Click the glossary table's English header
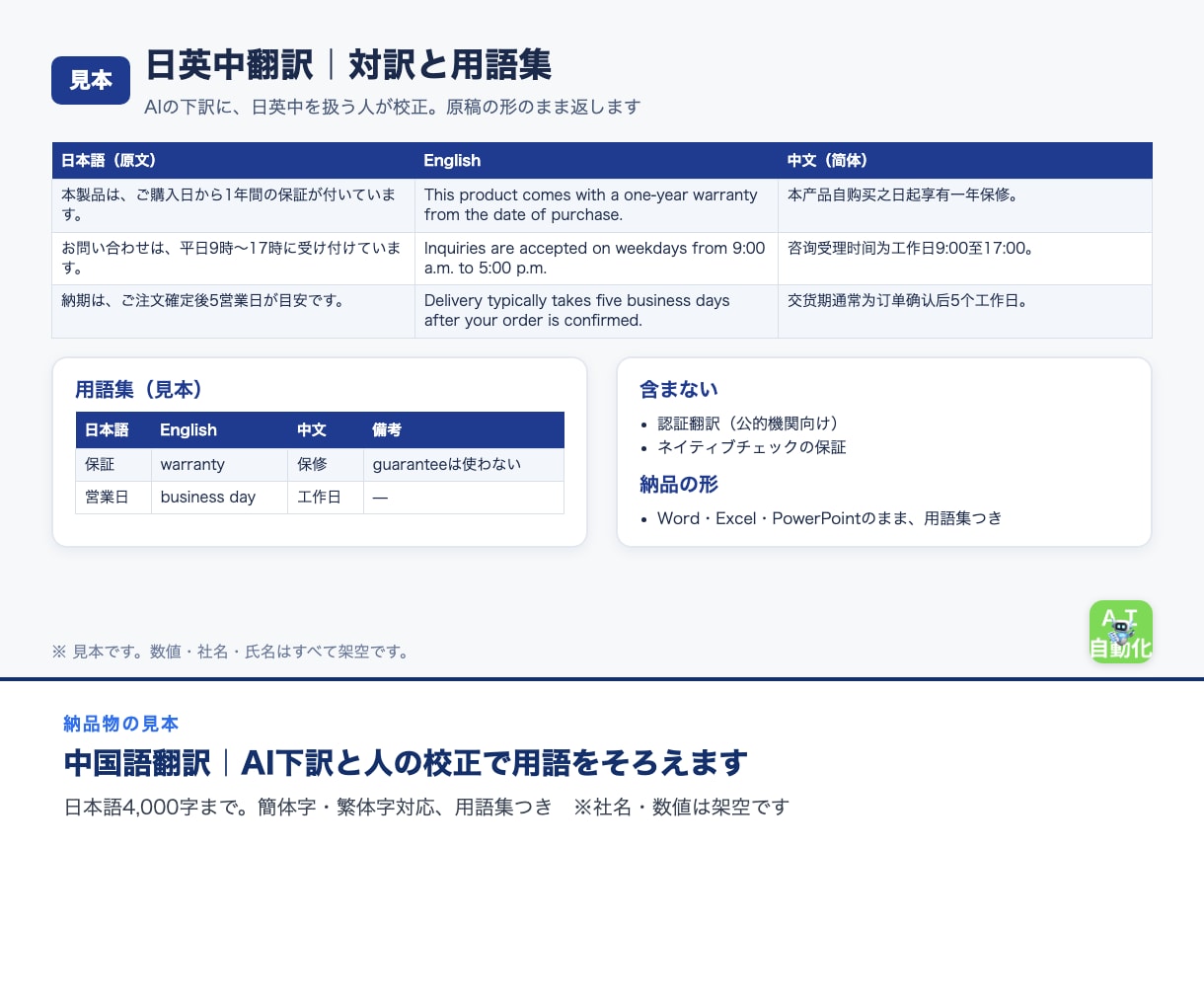1204x1003 pixels. click(219, 430)
